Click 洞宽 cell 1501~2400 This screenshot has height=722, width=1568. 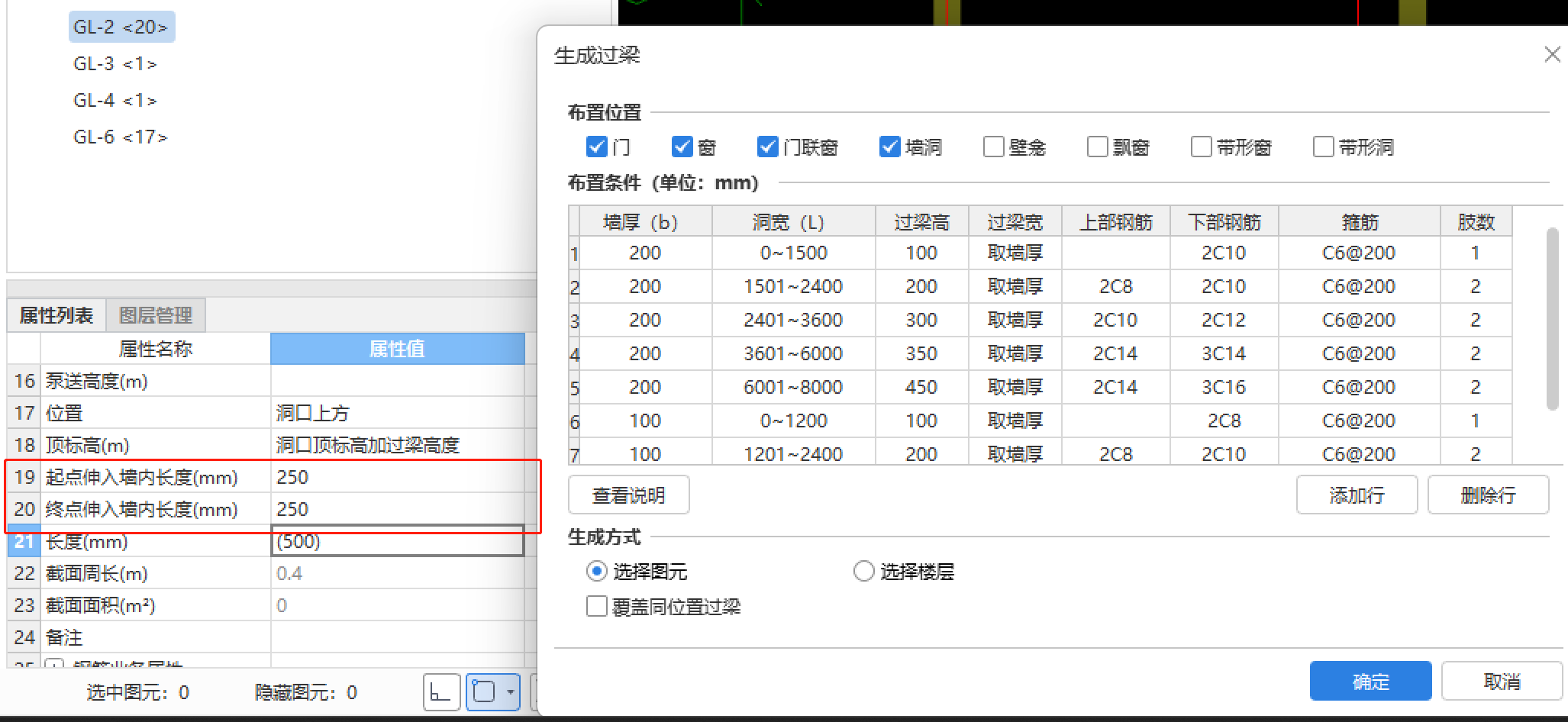pos(793,286)
